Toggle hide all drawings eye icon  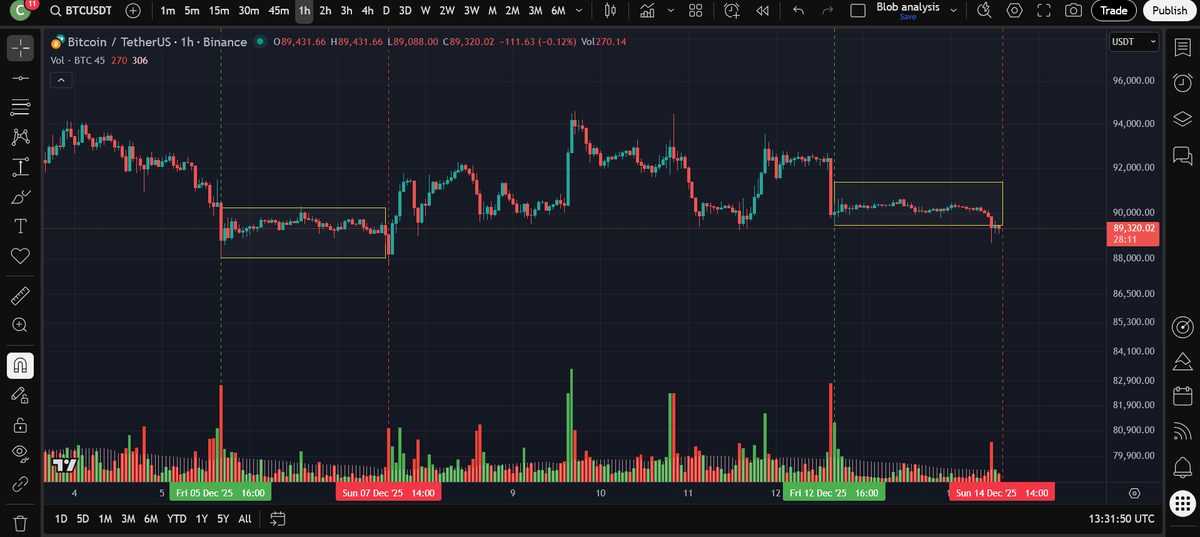click(x=20, y=455)
